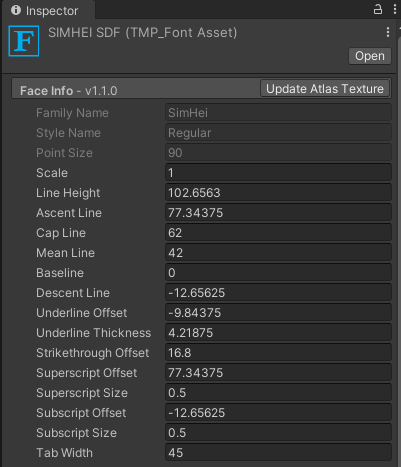The image size is (401, 467).
Task: Edit the Cap Line value field
Action: [x=278, y=233]
